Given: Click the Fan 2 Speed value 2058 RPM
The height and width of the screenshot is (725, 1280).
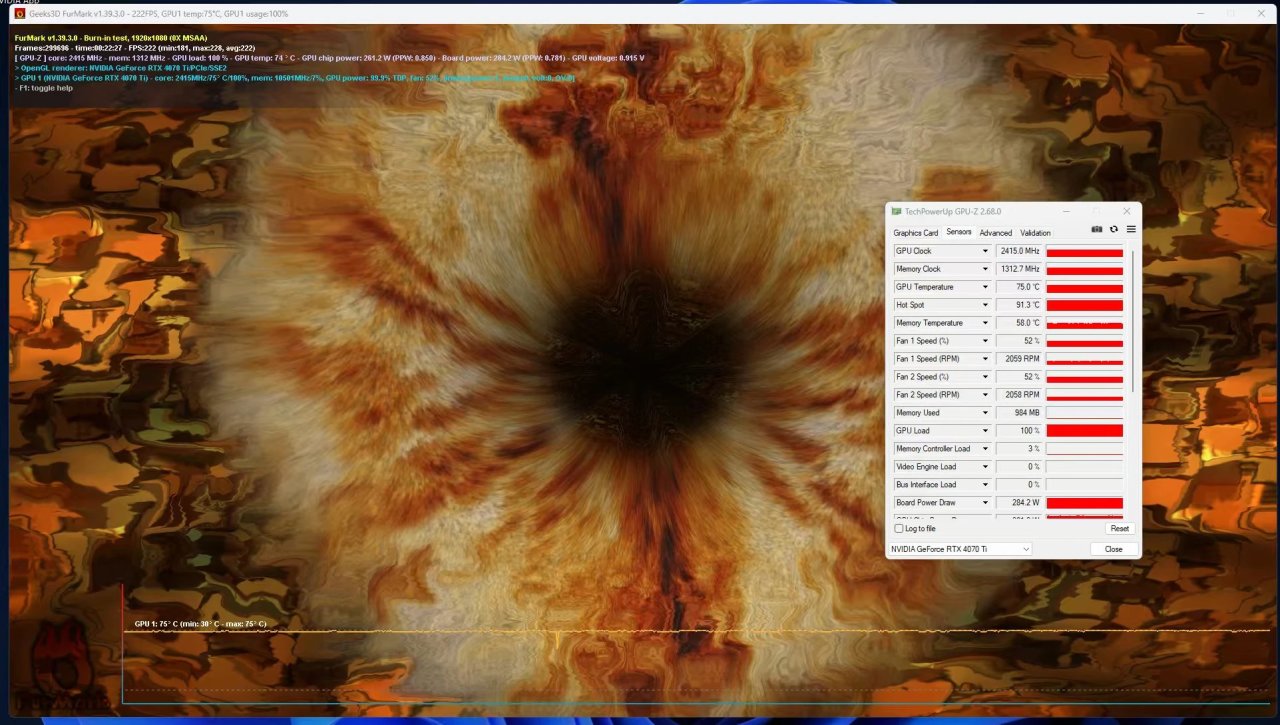Looking at the screenshot, I should pos(1019,395).
